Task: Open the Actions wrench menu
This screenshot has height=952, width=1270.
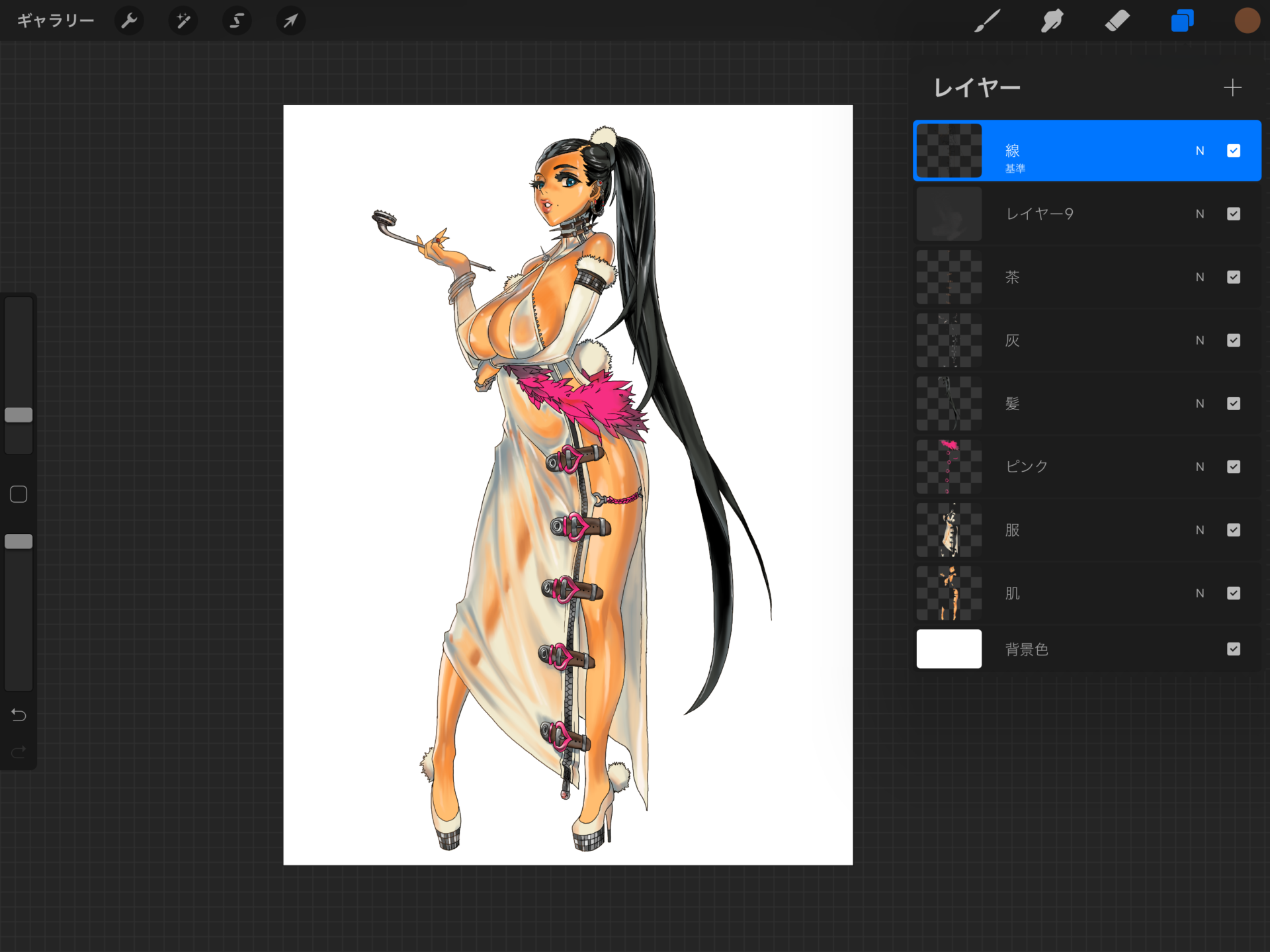Action: click(129, 21)
